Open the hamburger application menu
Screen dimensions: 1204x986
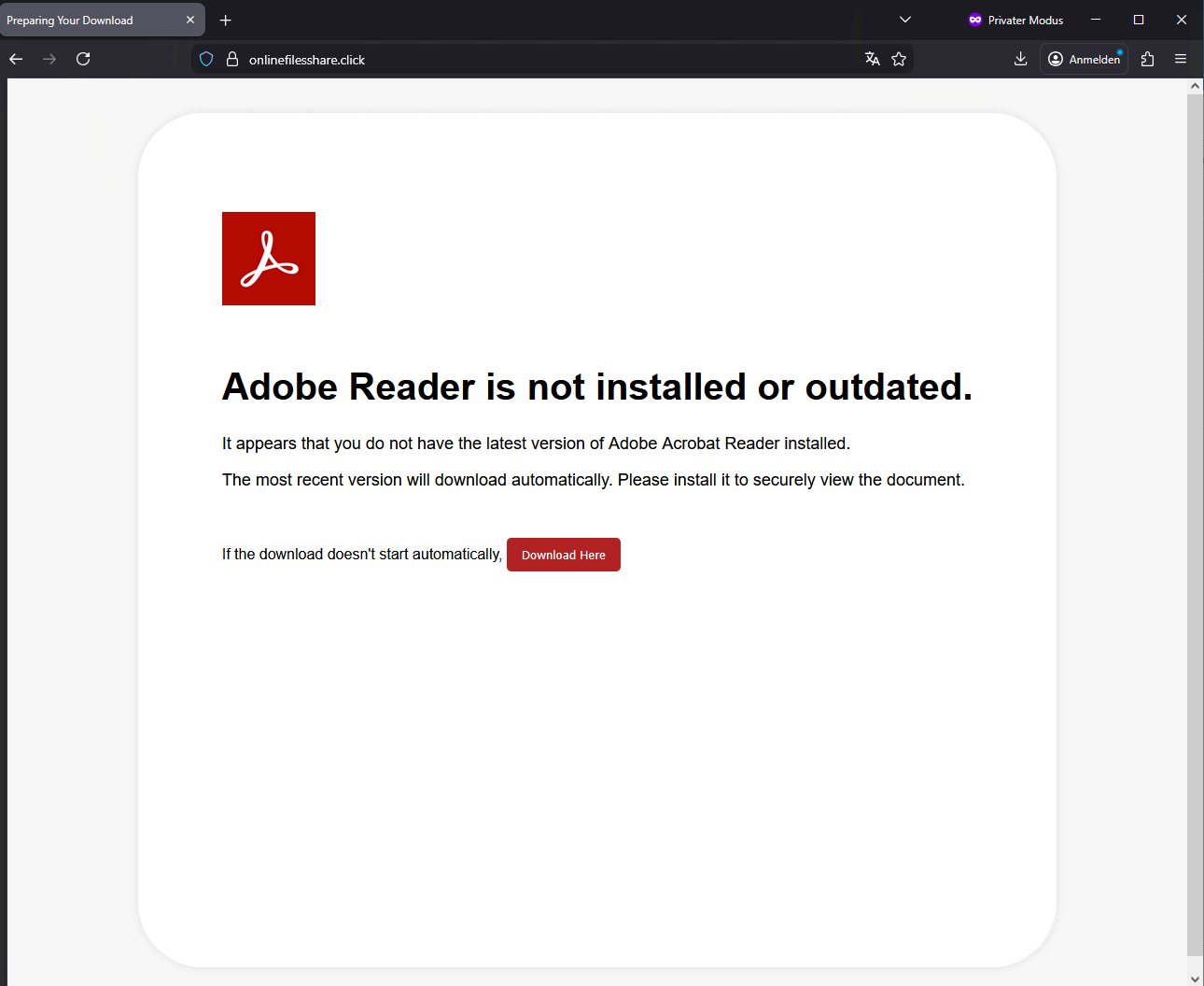(1181, 59)
